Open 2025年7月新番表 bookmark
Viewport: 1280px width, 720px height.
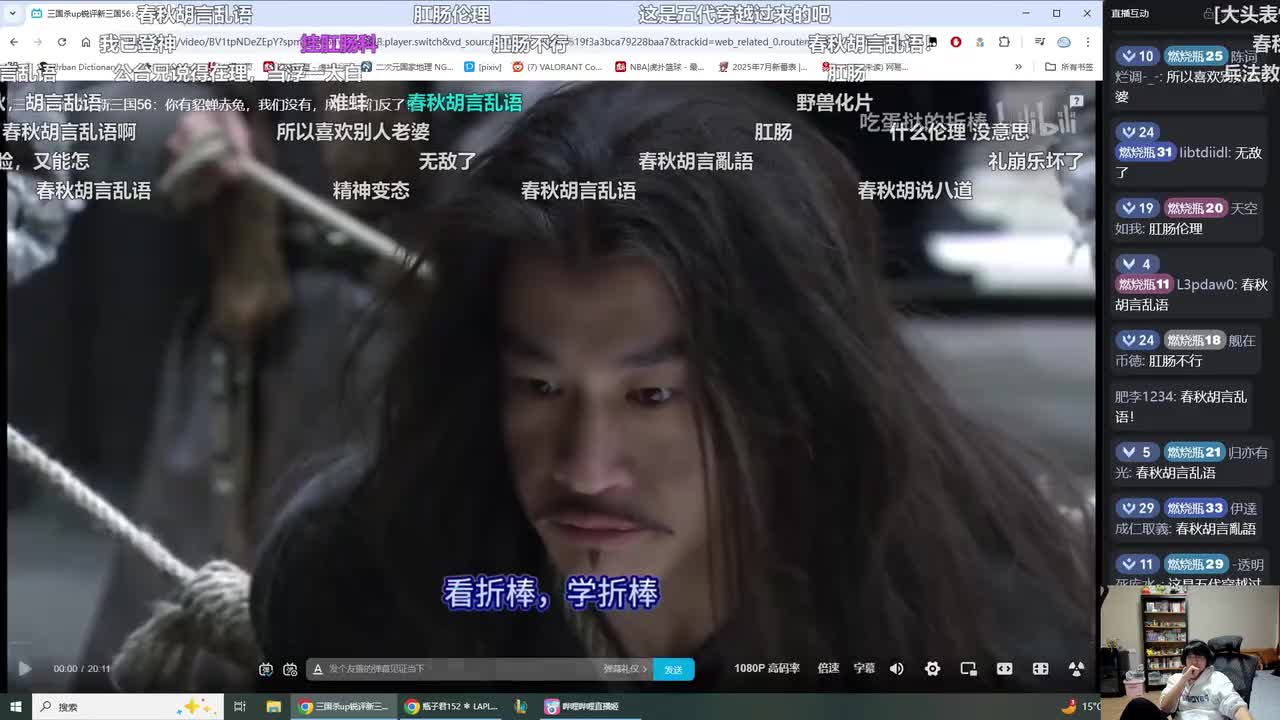pyautogui.click(x=762, y=67)
